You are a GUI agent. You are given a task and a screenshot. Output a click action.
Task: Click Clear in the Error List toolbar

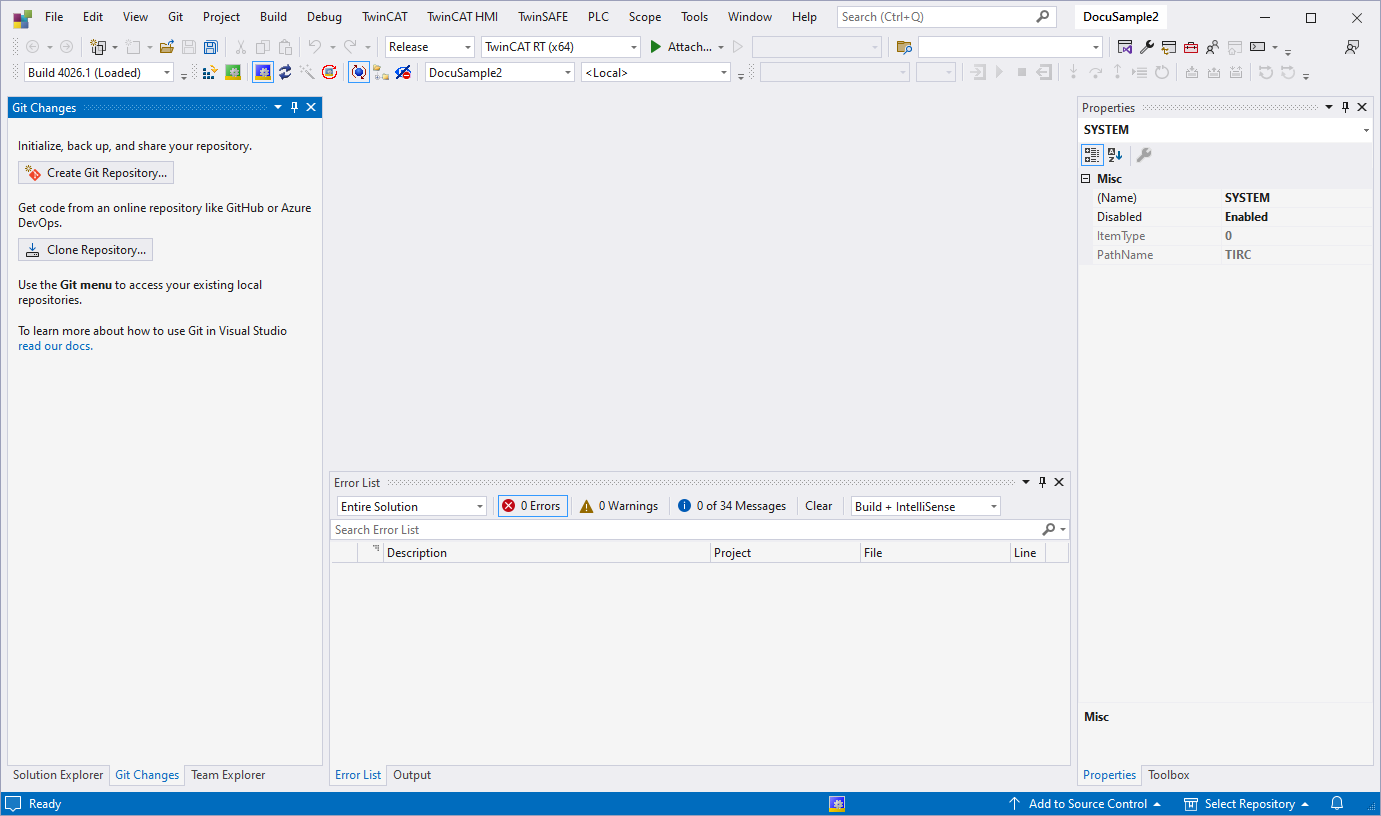[x=819, y=506]
